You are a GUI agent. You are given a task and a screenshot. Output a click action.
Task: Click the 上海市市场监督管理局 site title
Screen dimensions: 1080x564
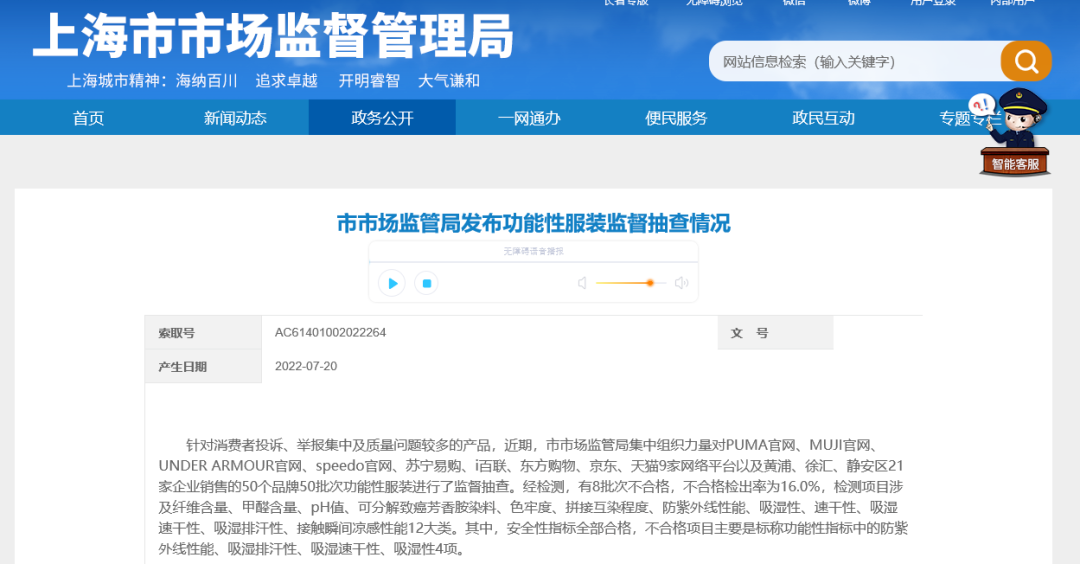[x=272, y=38]
